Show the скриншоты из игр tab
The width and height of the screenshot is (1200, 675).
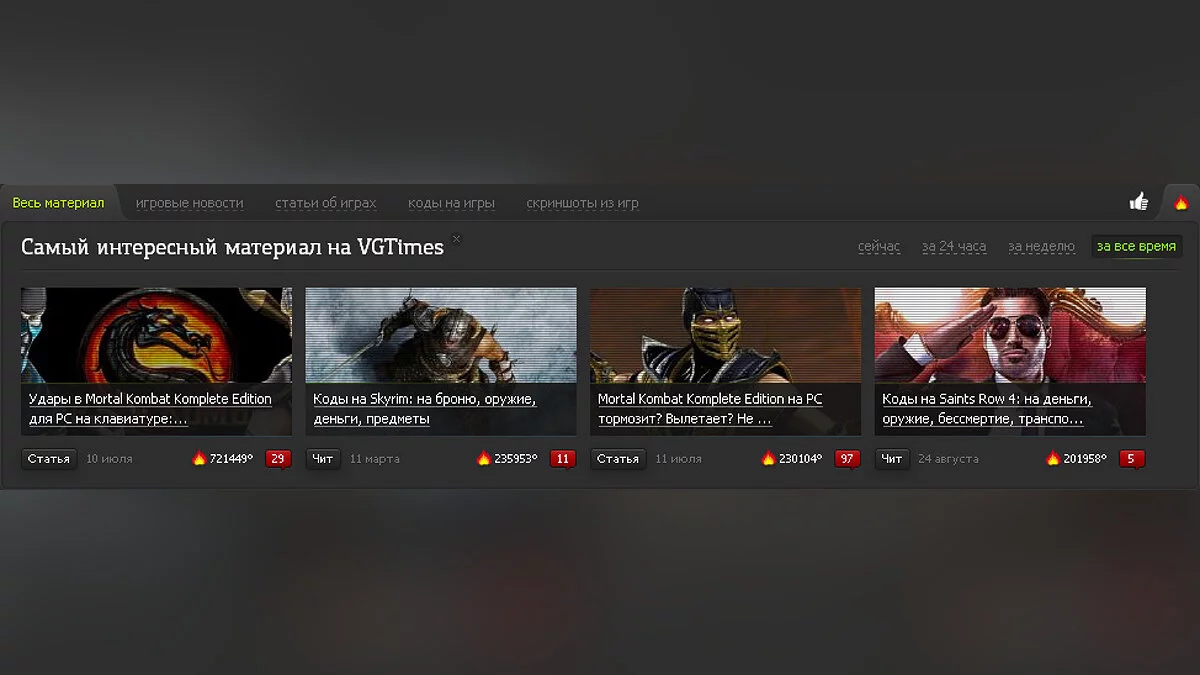point(583,203)
